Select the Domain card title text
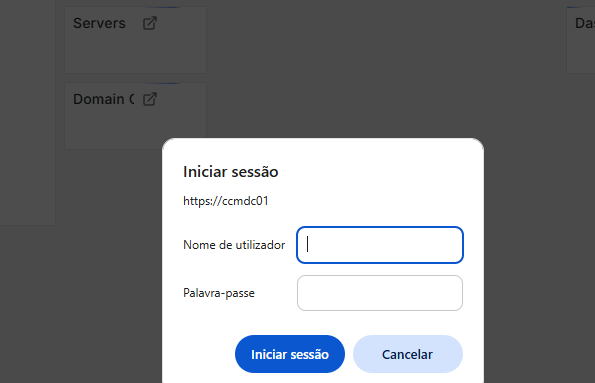Screen dimensions: 595x383 point(104,99)
